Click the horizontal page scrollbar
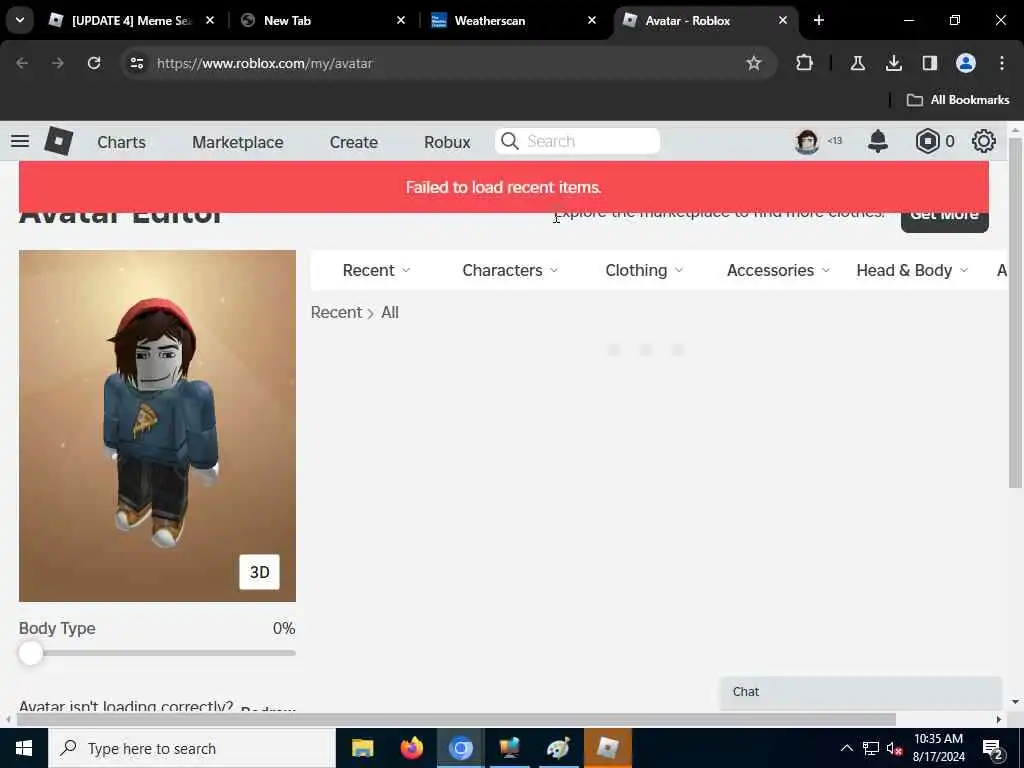1024x768 pixels. 456,719
